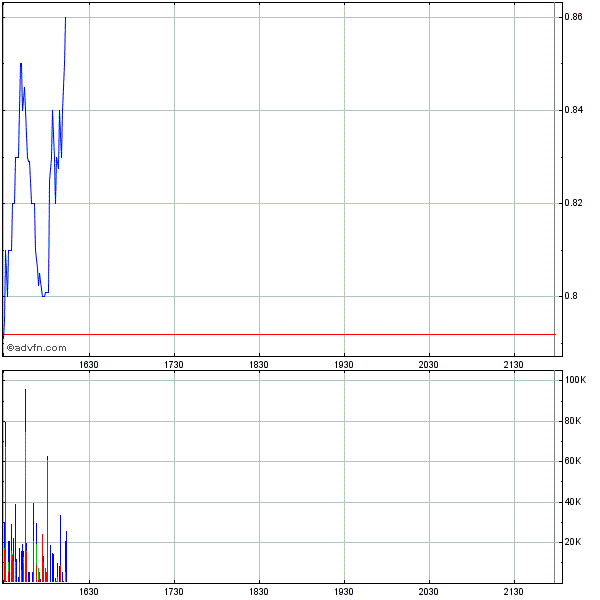Click the 80K volume axis label
Image resolution: width=600 pixels, height=600 pixels.
573,421
